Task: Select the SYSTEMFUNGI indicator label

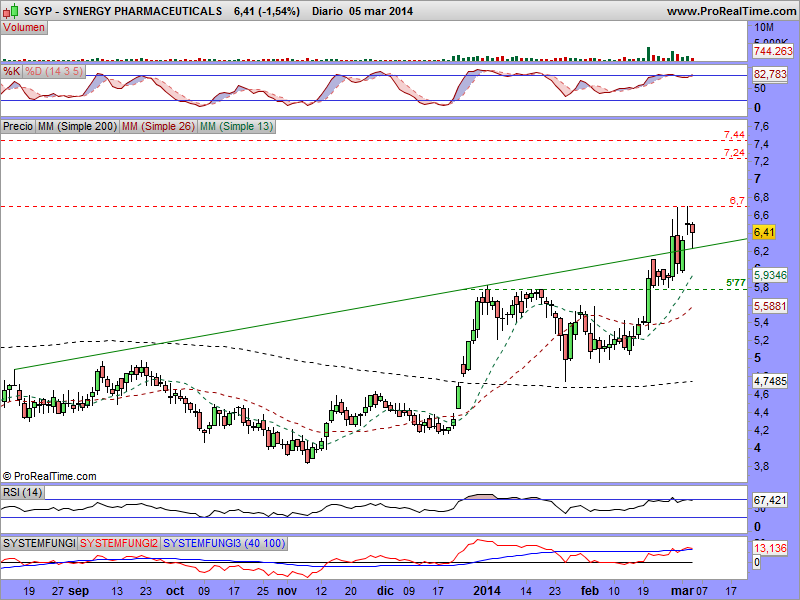Action: coord(39,543)
